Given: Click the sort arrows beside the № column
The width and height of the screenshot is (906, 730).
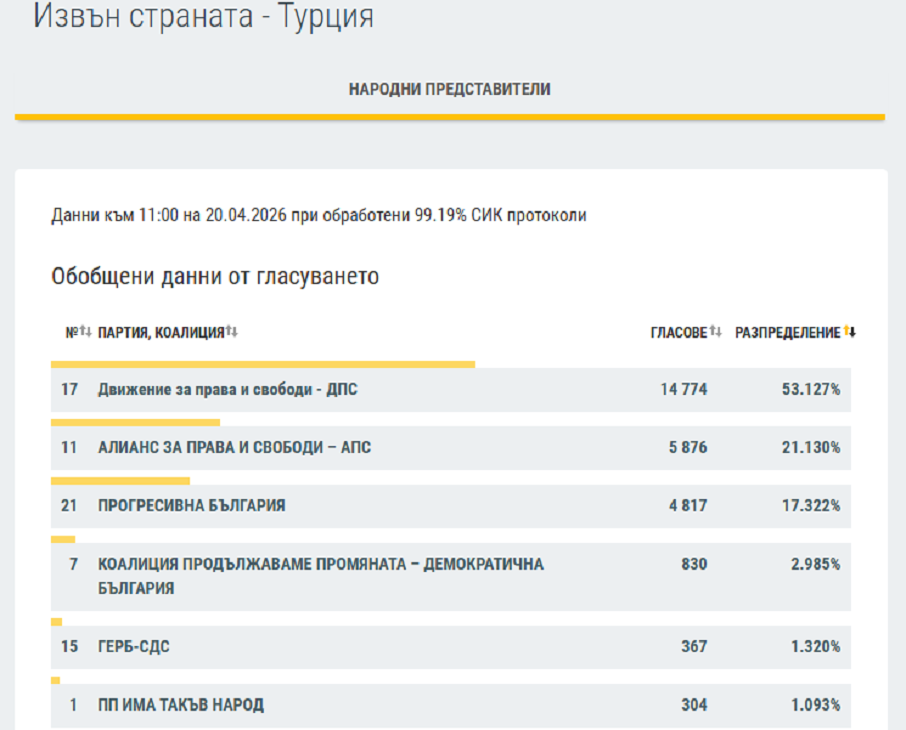Looking at the screenshot, I should click(85, 332).
